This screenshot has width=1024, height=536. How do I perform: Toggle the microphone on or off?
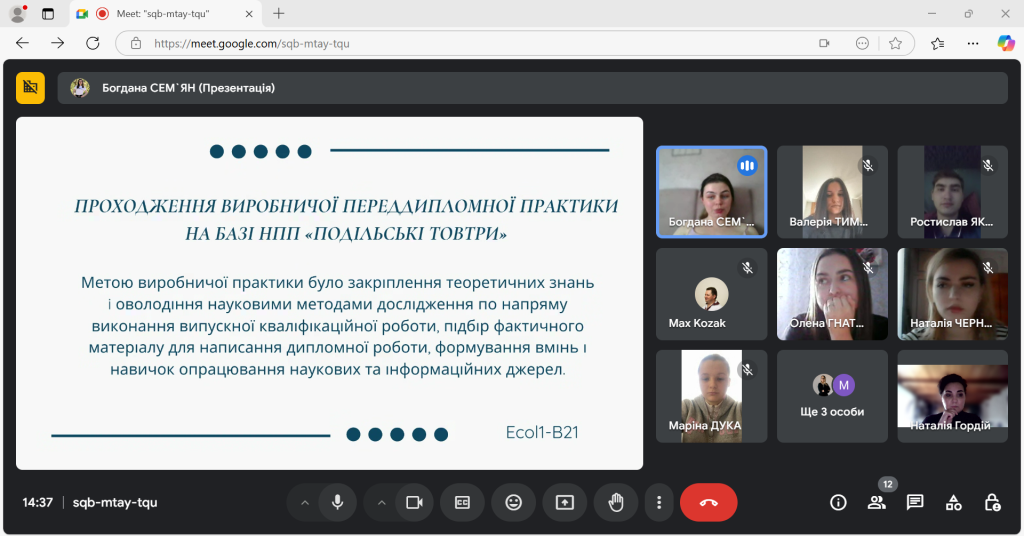[338, 502]
